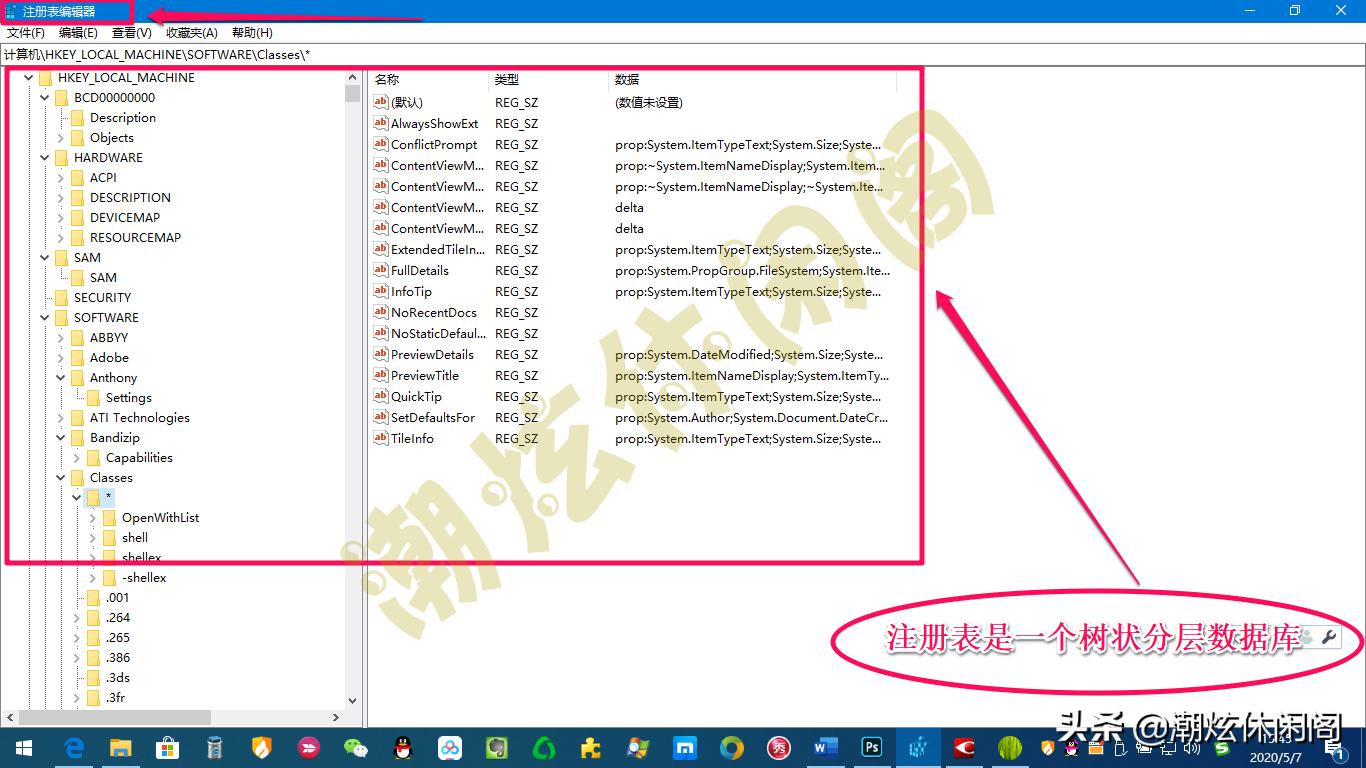Launch Photoshop from the taskbar

click(x=871, y=747)
